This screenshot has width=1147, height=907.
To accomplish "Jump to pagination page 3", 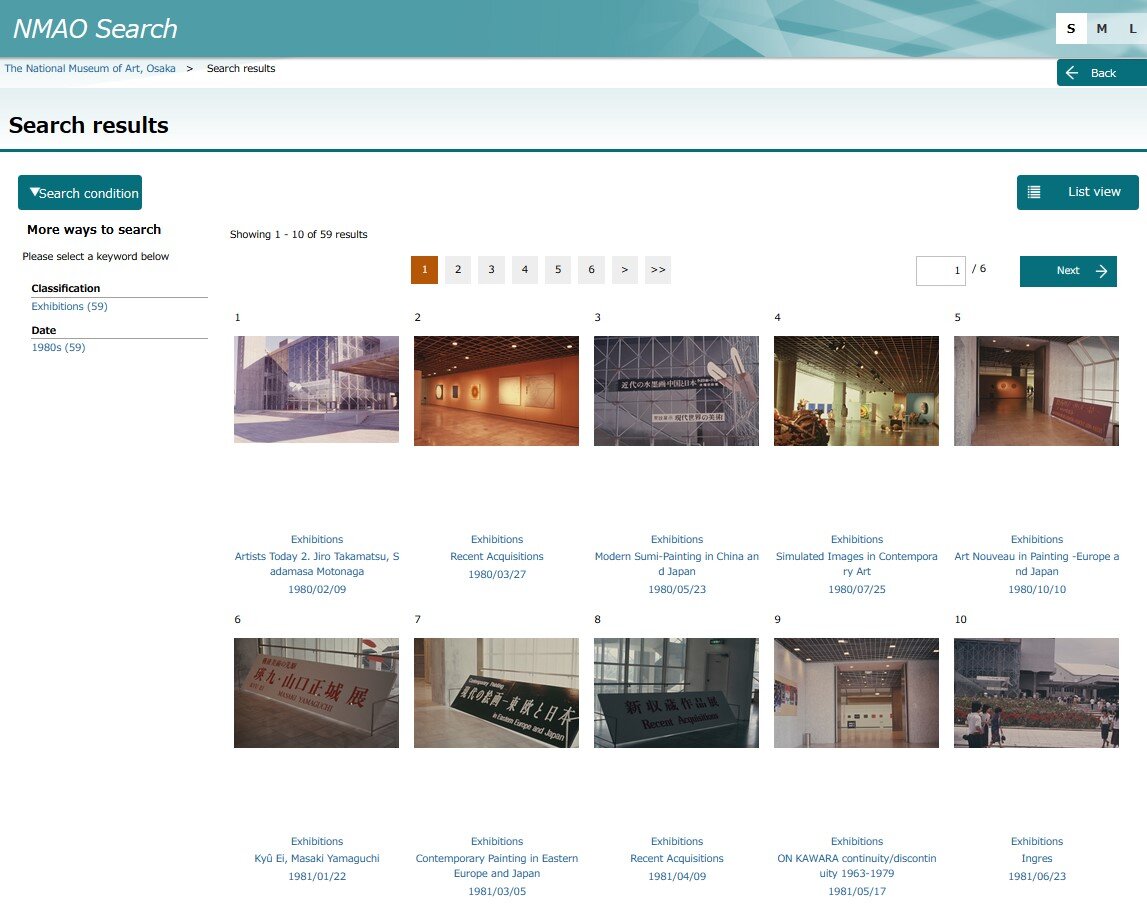I will 491,269.
